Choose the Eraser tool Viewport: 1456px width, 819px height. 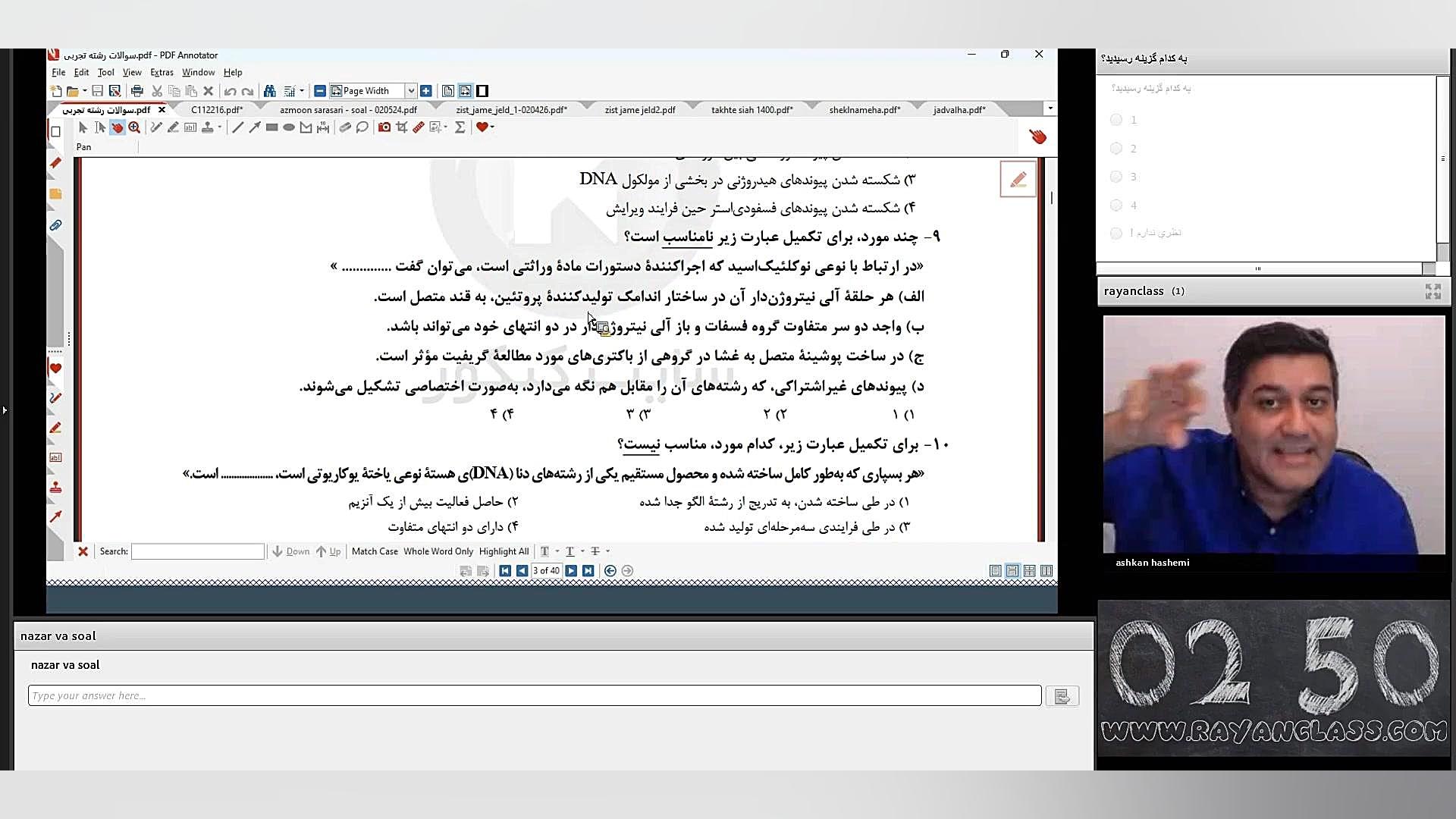click(345, 127)
